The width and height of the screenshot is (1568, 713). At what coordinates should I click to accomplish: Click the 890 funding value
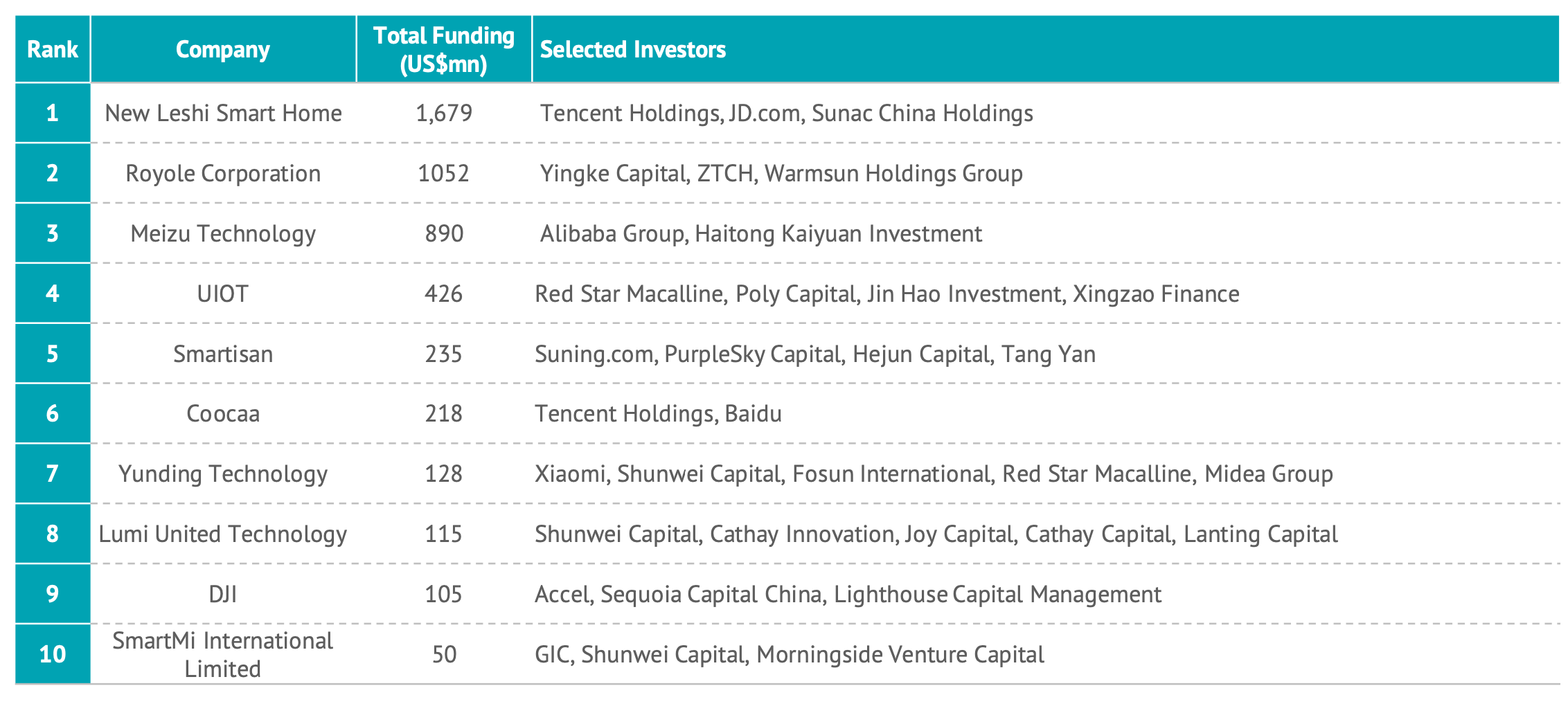pyautogui.click(x=444, y=233)
